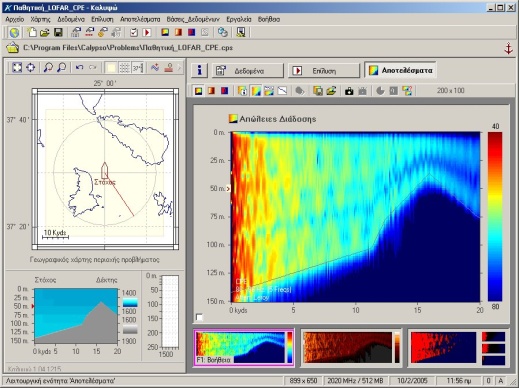
Task: Undo the last map view change
Action: tap(79, 67)
